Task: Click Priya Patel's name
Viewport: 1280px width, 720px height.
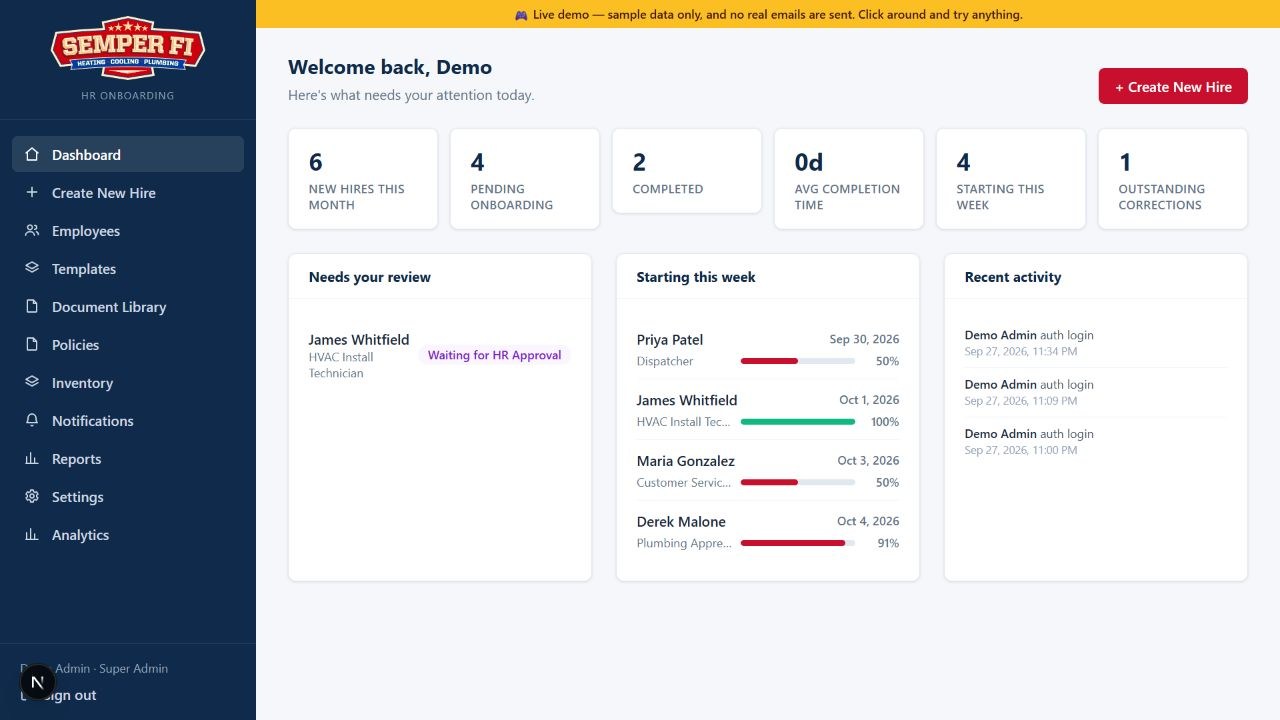Action: click(x=670, y=340)
